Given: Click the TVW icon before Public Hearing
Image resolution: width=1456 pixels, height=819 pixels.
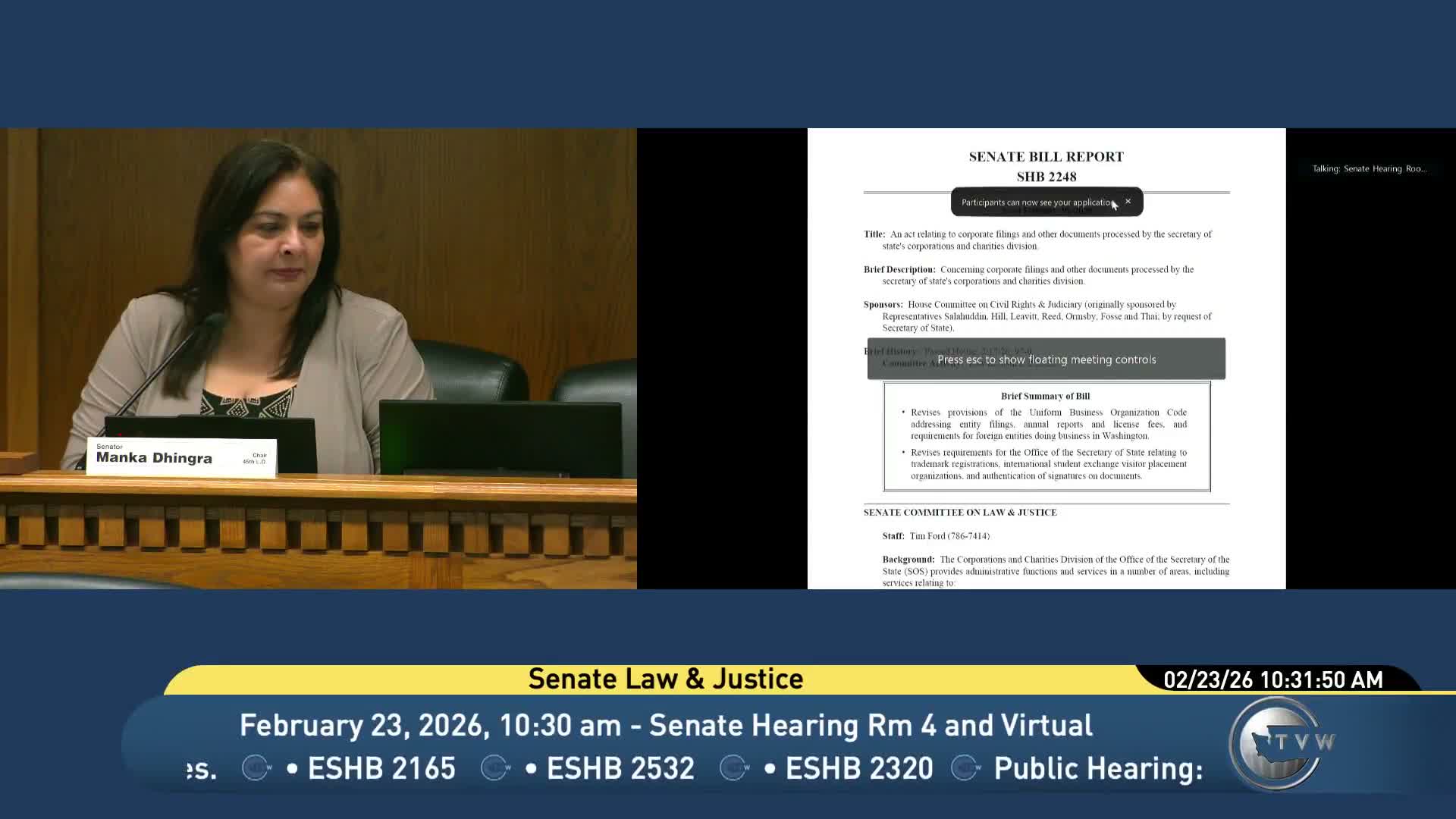Looking at the screenshot, I should pos(965,768).
